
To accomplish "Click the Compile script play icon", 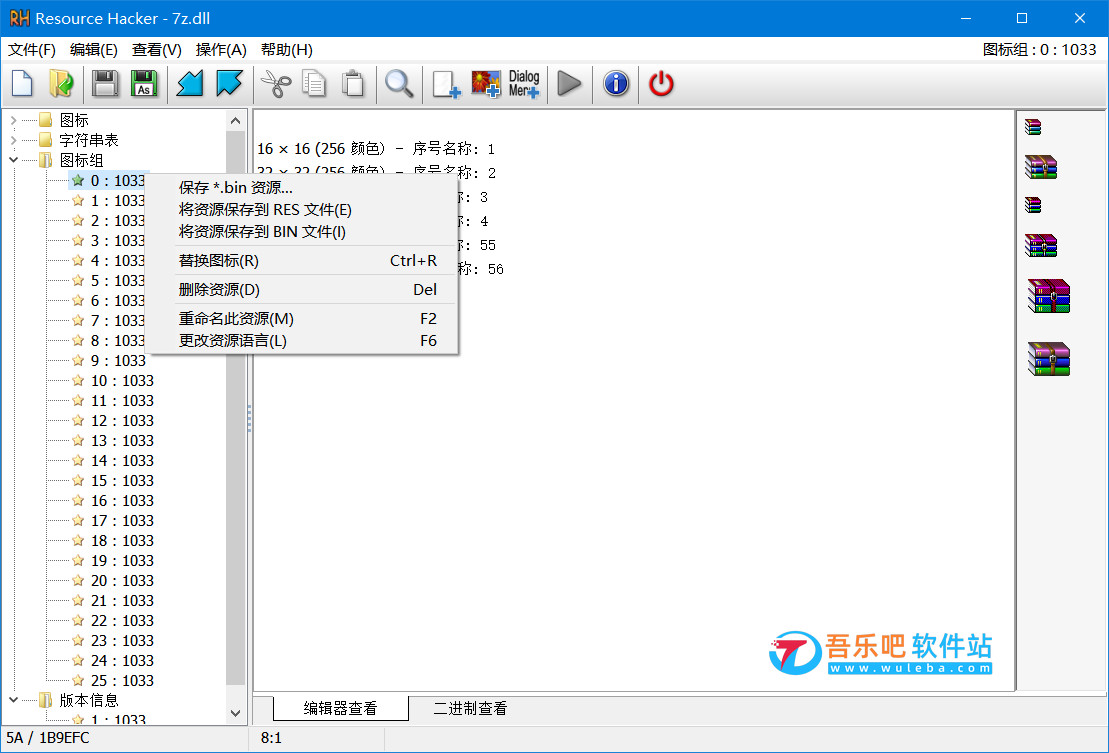I will pyautogui.click(x=569, y=84).
